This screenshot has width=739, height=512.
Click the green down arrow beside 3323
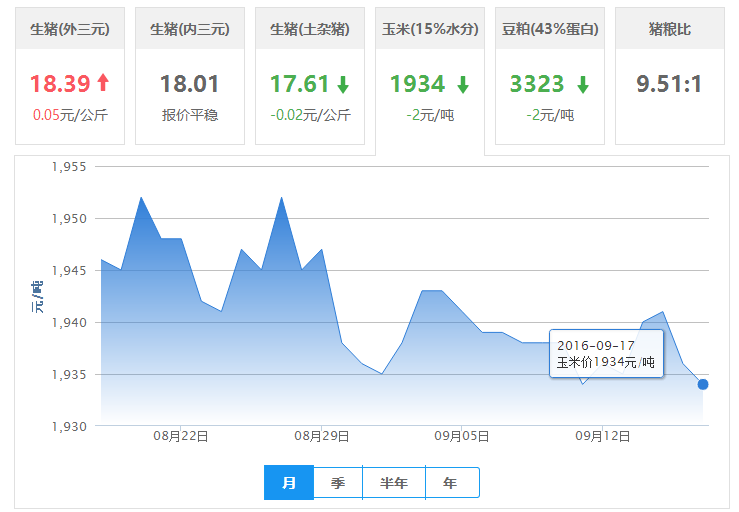tap(583, 84)
